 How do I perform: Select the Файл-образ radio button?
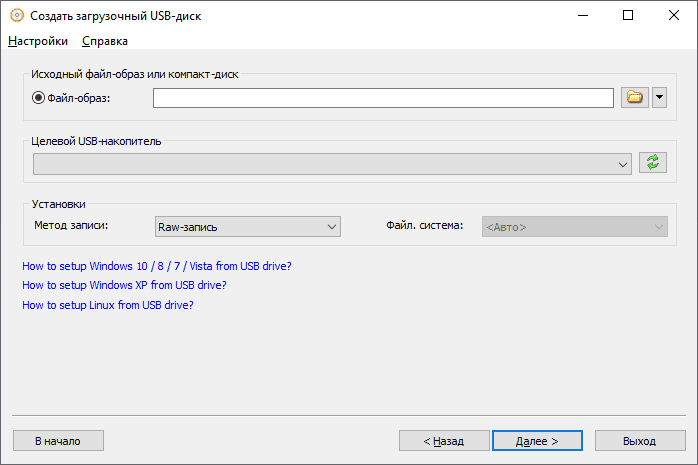pos(39,98)
